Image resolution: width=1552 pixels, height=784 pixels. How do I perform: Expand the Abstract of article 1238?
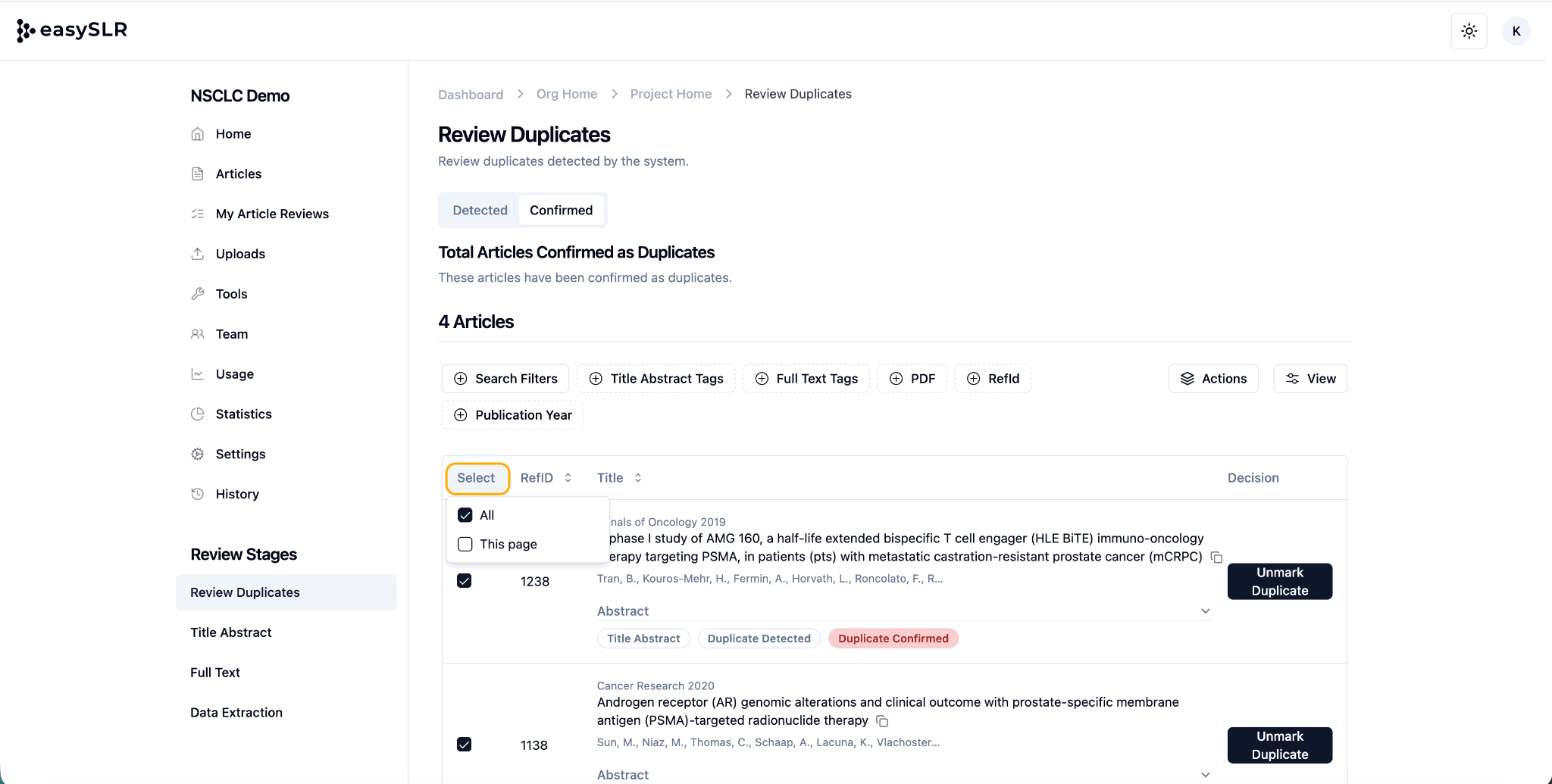(x=1205, y=611)
